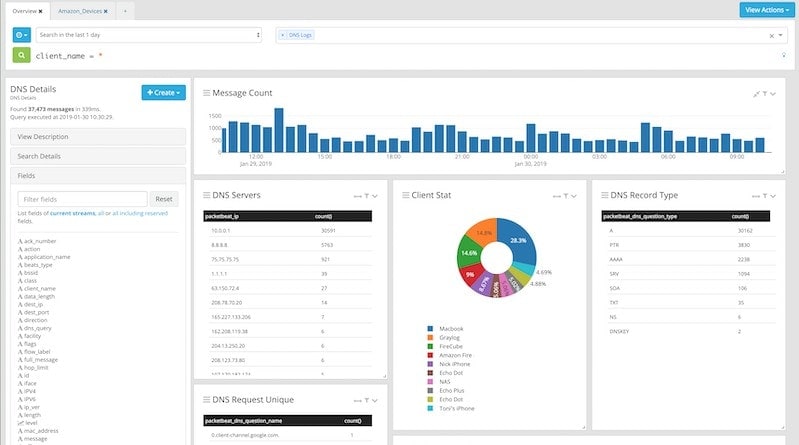Expand the DNS Servers widget menu chevron
Screen dimensions: 799x445
(x=375, y=196)
